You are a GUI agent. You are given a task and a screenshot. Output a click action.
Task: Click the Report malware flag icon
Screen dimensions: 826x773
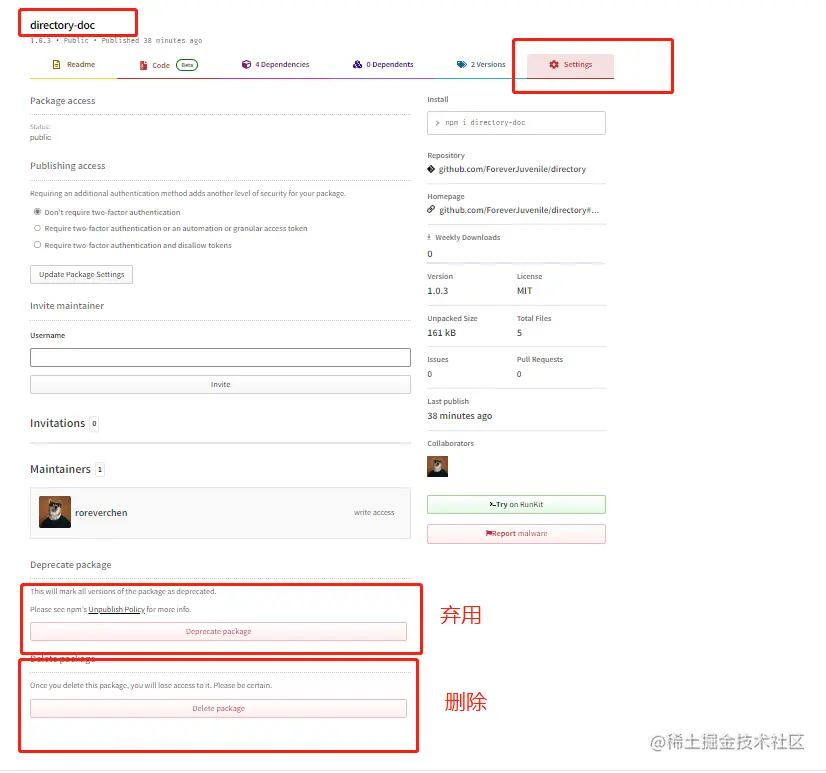coord(489,533)
